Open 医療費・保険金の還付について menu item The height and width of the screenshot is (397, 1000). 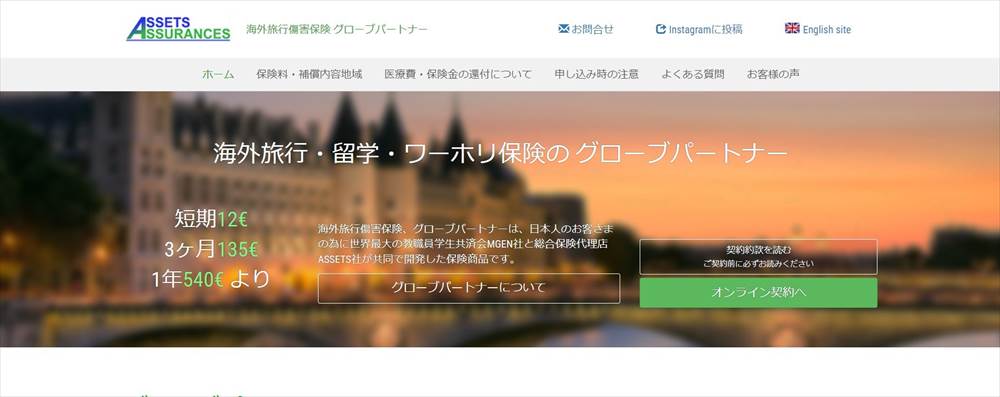point(458,74)
